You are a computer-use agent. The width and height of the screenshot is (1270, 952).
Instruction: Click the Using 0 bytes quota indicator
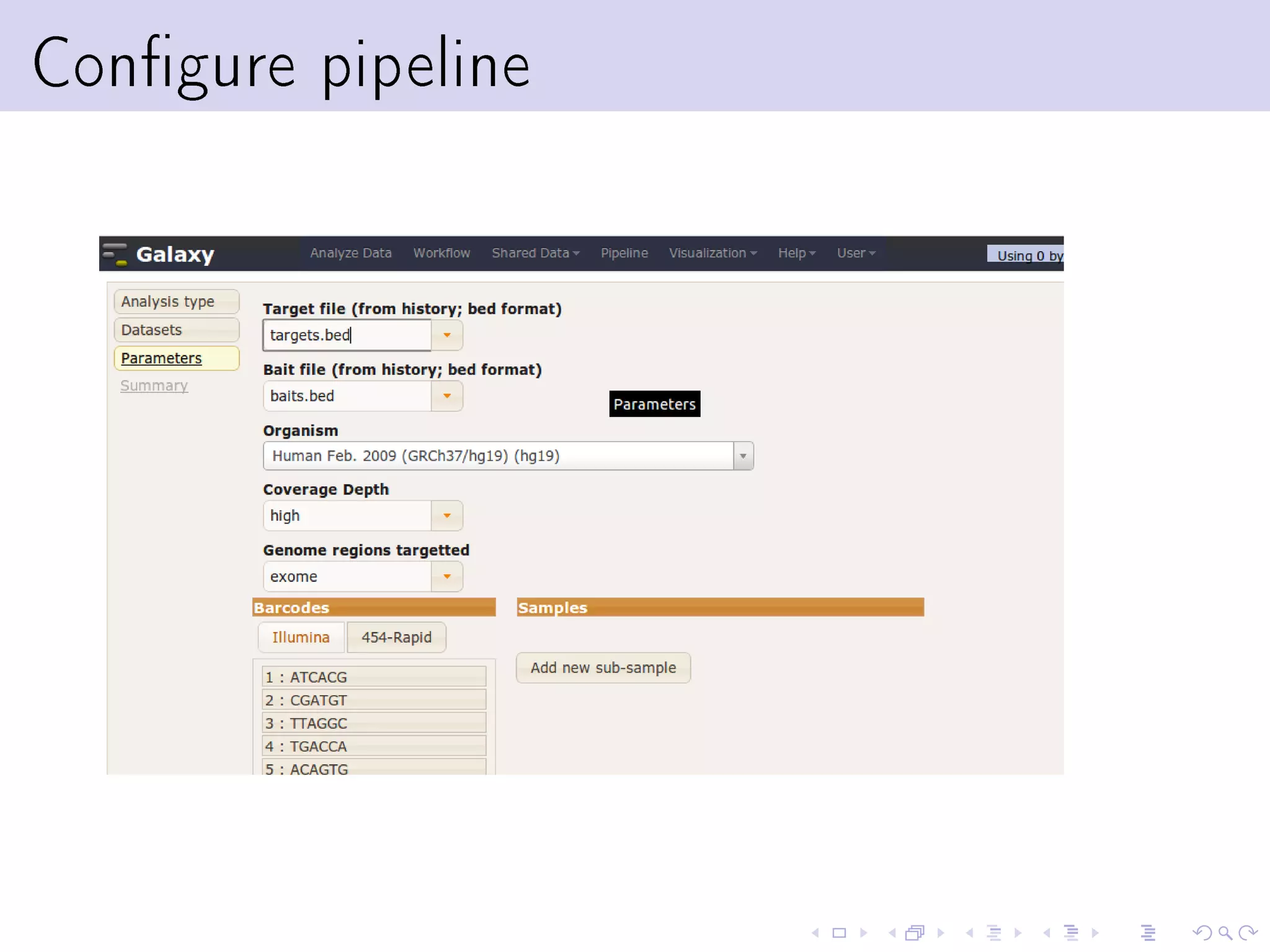pyautogui.click(x=1026, y=255)
